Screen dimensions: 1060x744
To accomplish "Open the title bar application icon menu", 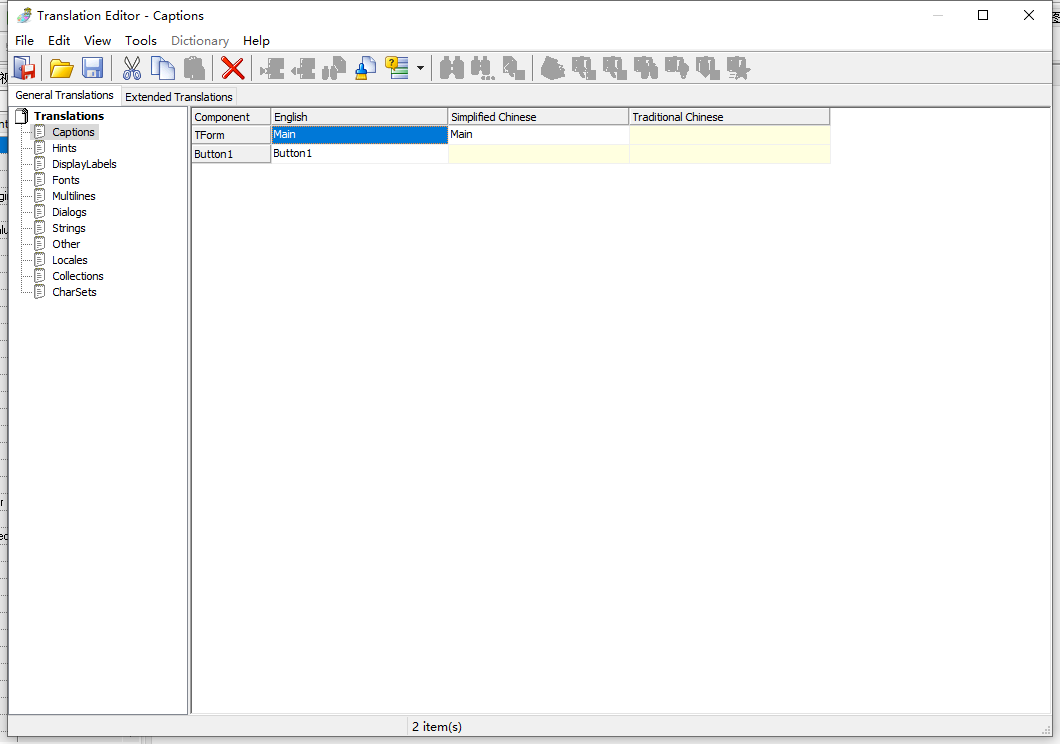I will 24,15.
